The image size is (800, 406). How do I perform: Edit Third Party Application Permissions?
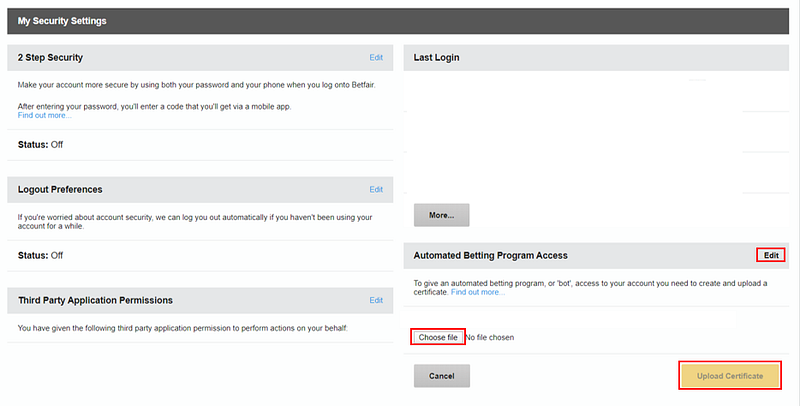tap(376, 300)
